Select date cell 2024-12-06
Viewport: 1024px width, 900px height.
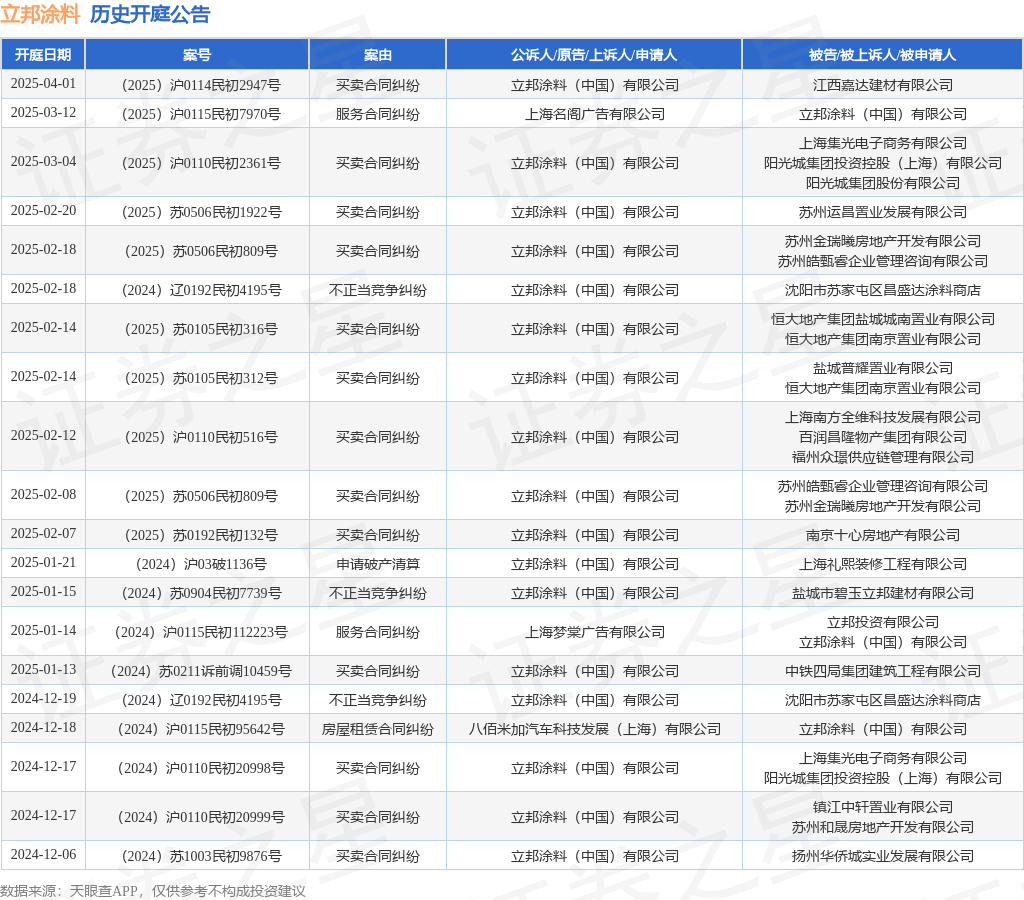point(43,854)
